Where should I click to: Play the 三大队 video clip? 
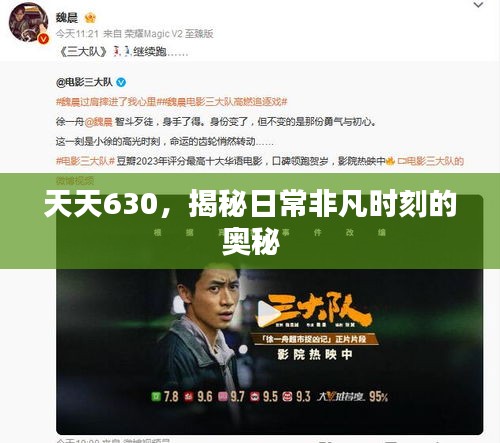coord(269,313)
